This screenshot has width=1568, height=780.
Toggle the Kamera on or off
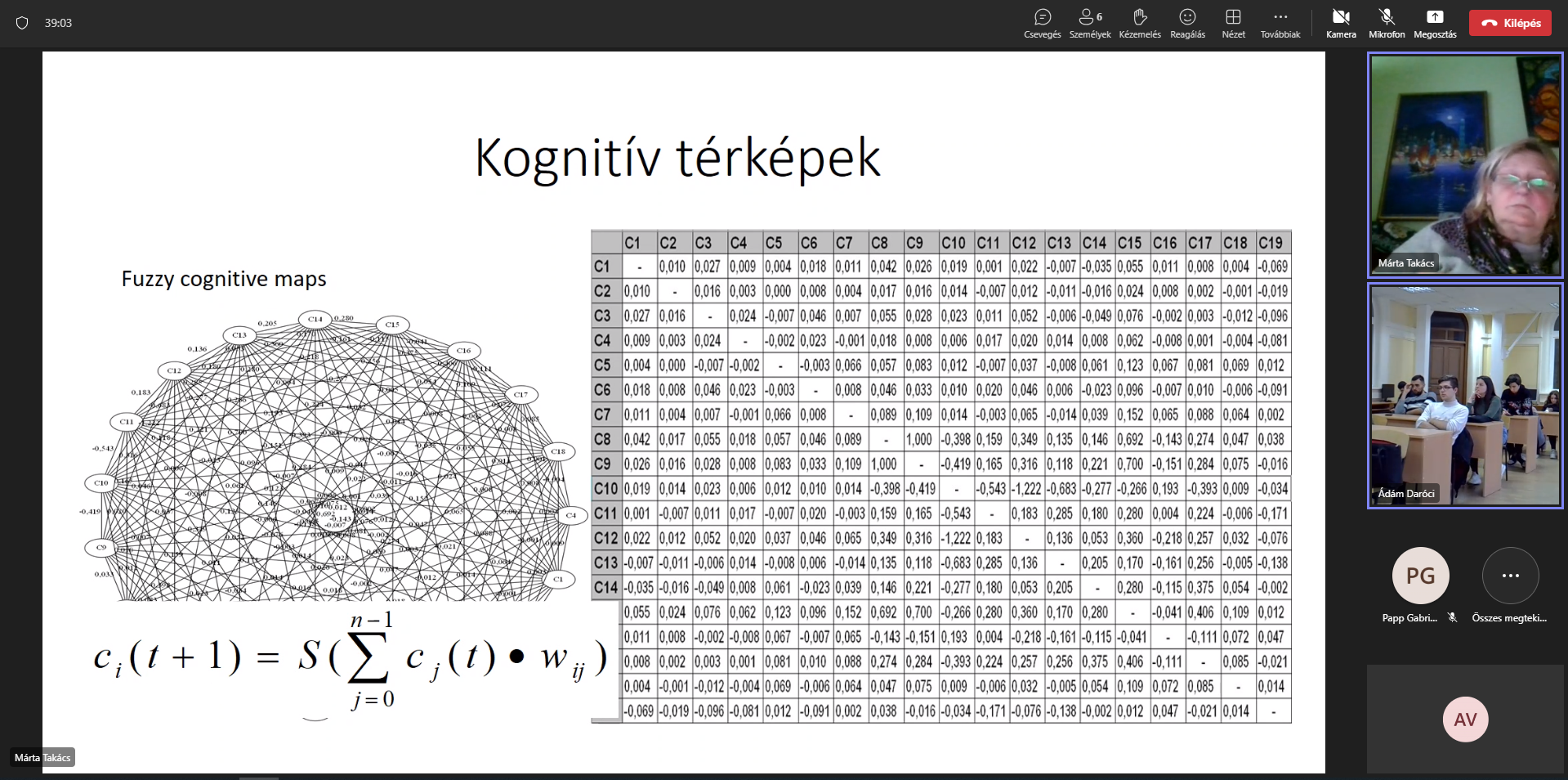[x=1340, y=23]
